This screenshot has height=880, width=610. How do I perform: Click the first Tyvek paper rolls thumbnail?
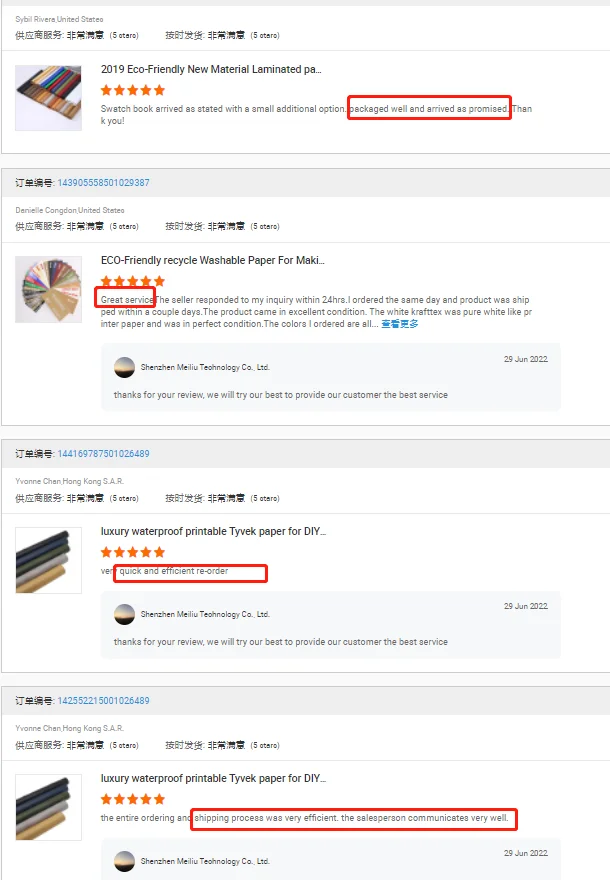tap(48, 560)
